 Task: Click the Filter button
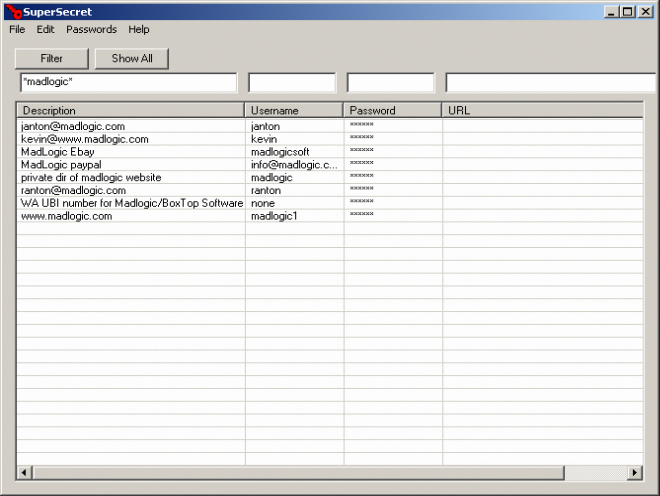[51, 59]
